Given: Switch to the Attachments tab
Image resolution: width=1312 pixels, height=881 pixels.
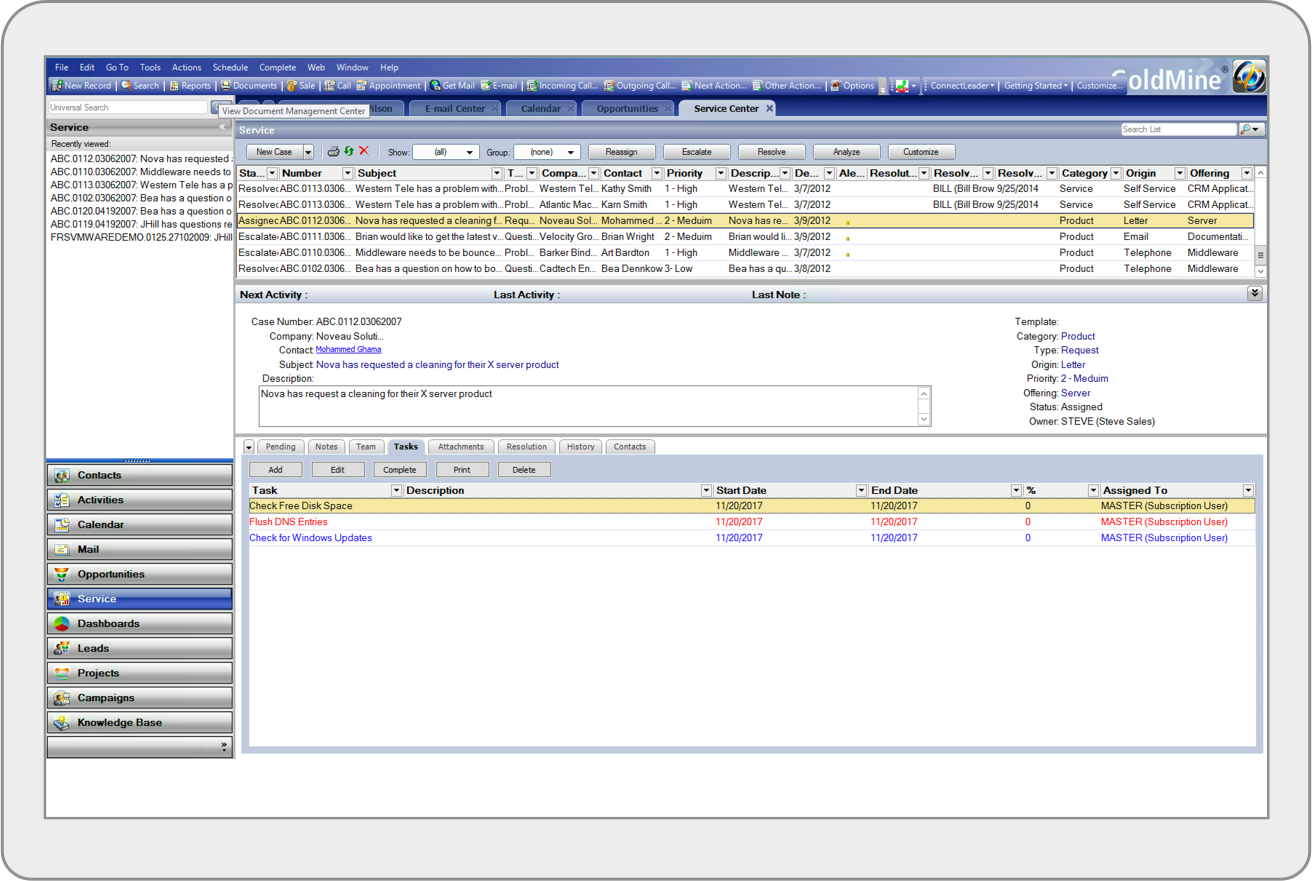Looking at the screenshot, I should 461,447.
